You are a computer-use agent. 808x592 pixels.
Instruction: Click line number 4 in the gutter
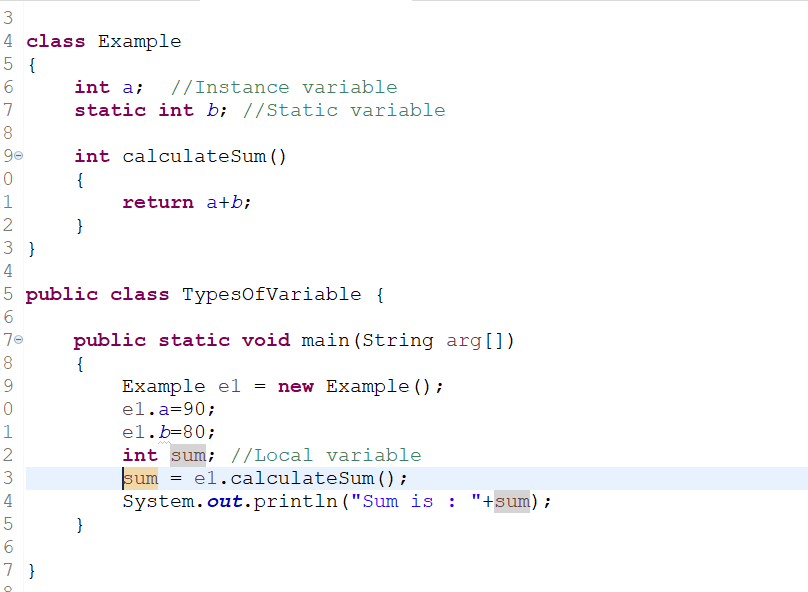pos(9,41)
